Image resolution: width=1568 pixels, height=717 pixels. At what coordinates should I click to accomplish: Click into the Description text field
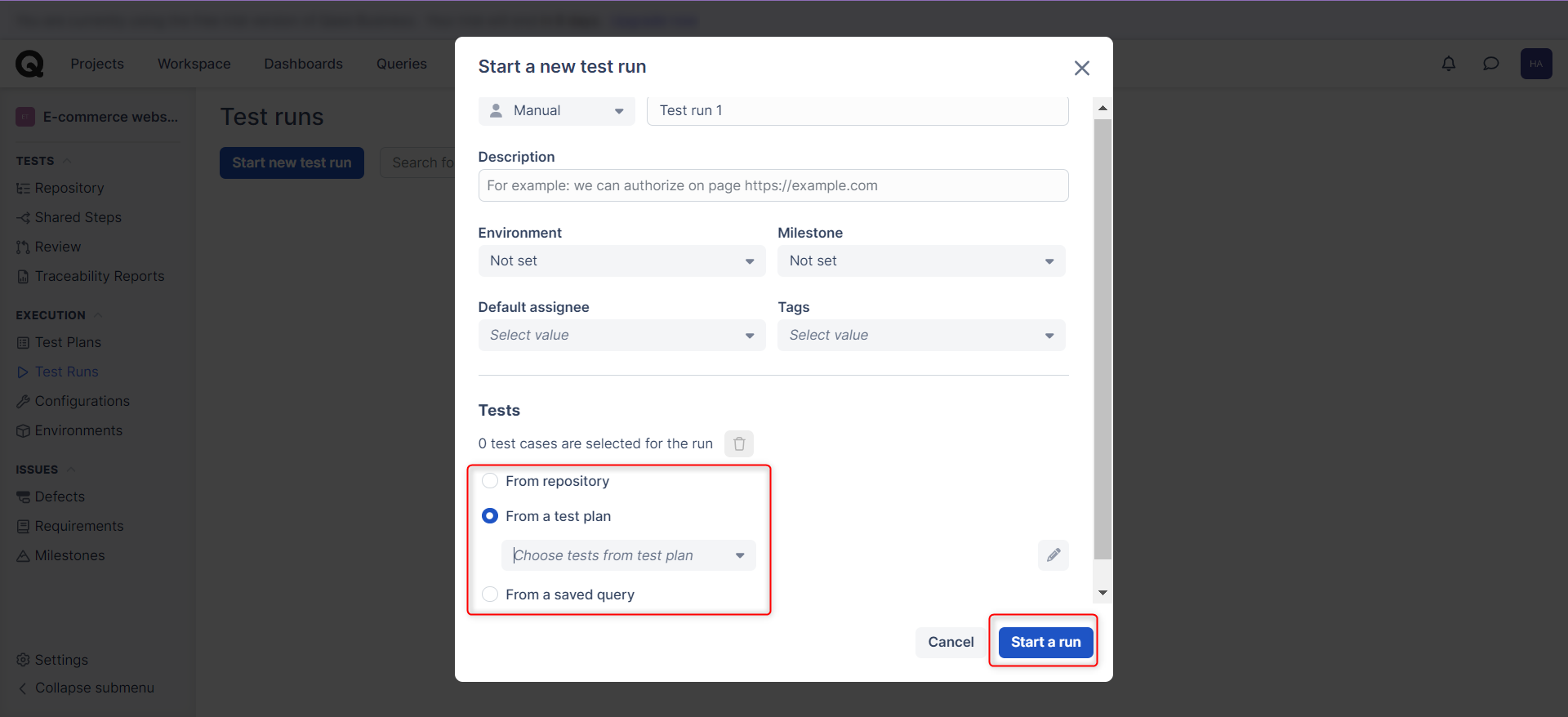pos(773,185)
